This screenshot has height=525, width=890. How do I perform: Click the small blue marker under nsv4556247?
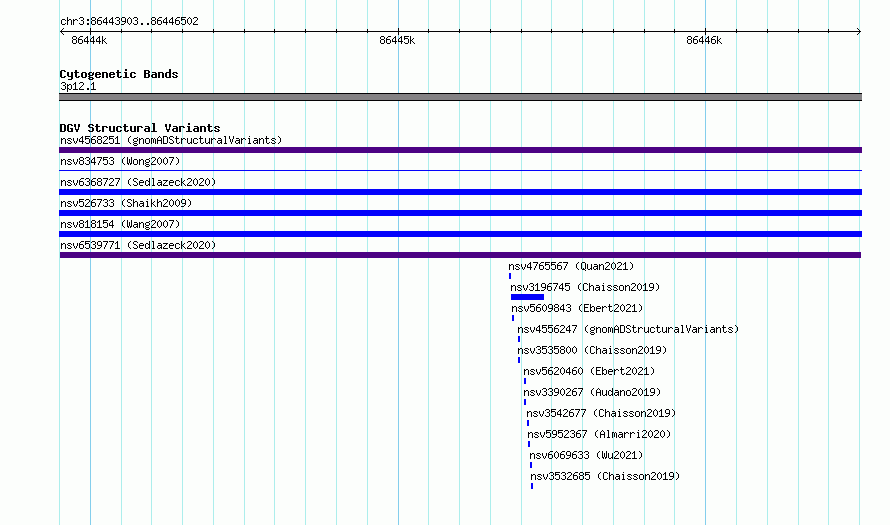pos(519,339)
